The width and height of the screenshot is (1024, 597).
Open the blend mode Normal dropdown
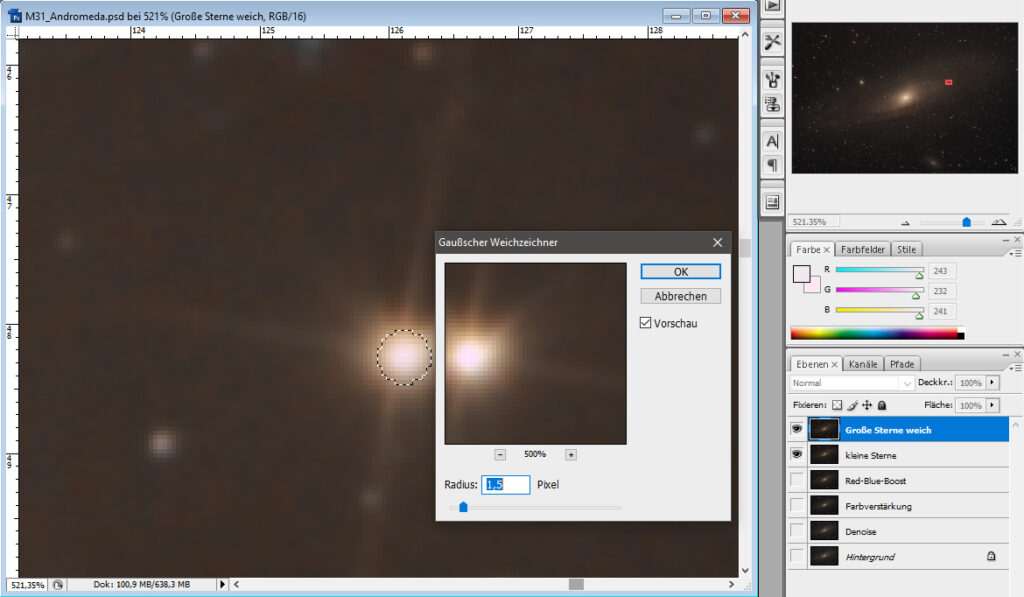852,383
